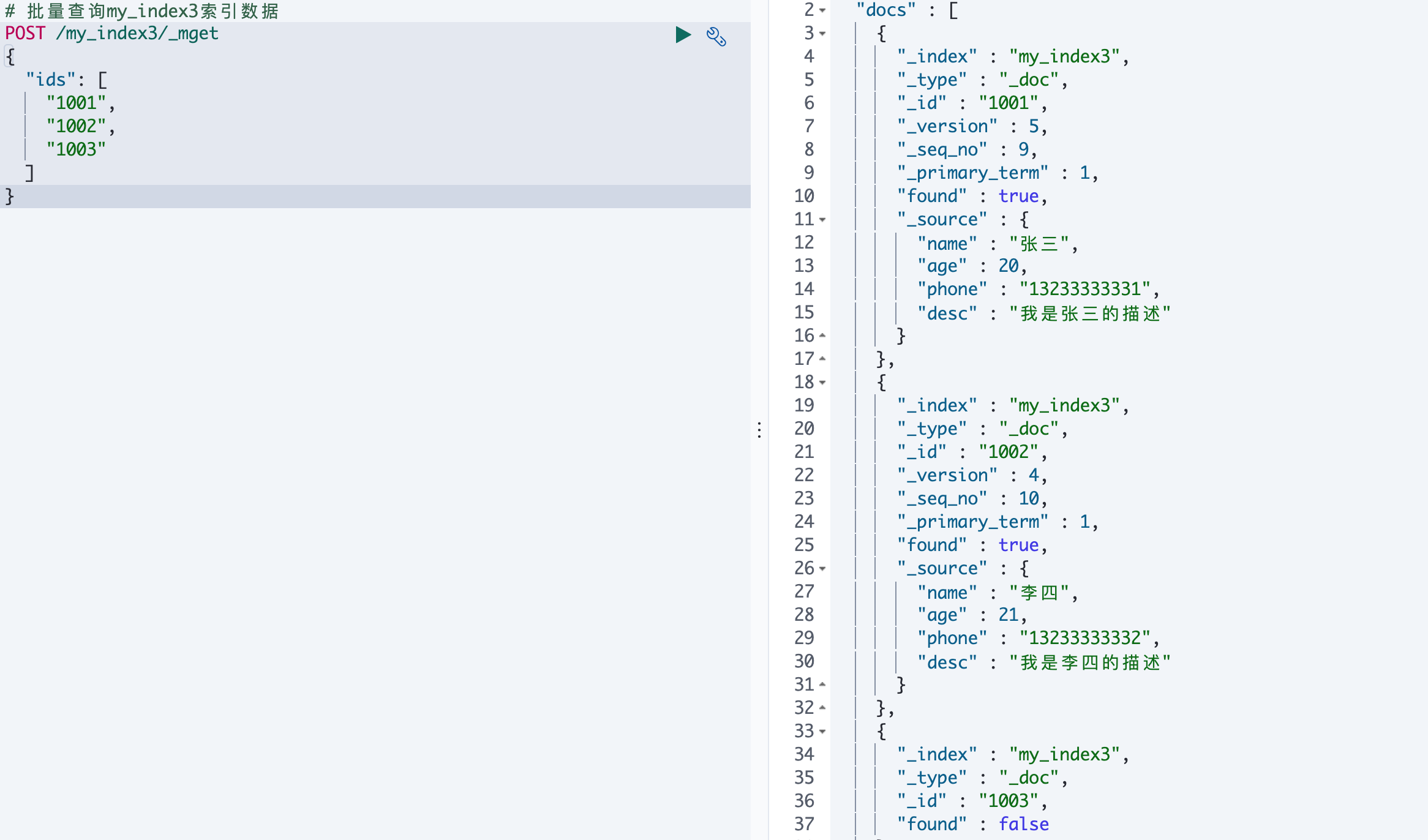This screenshot has width=1428, height=840.
Task: Click the desc value "我是李四的描述"
Action: pyautogui.click(x=1090, y=662)
